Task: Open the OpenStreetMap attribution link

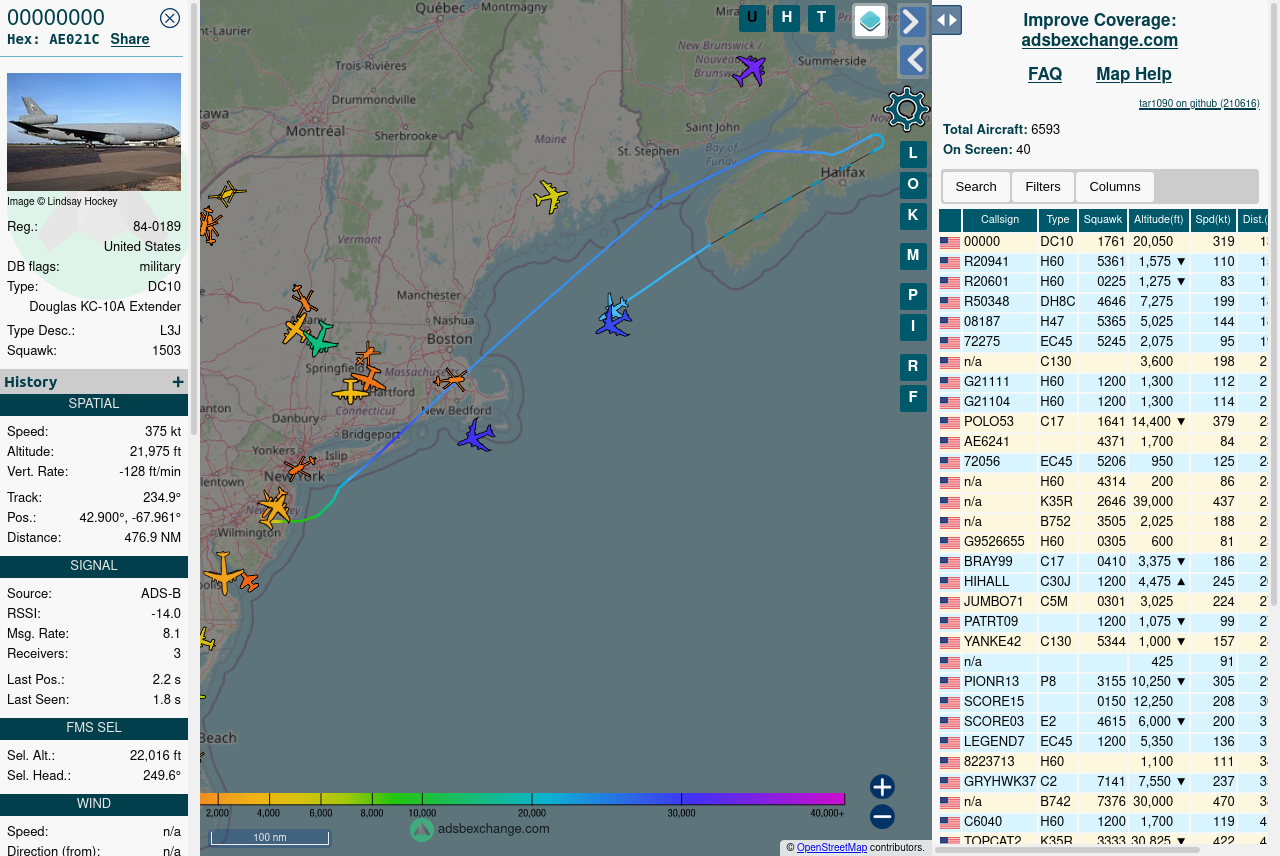Action: click(832, 848)
